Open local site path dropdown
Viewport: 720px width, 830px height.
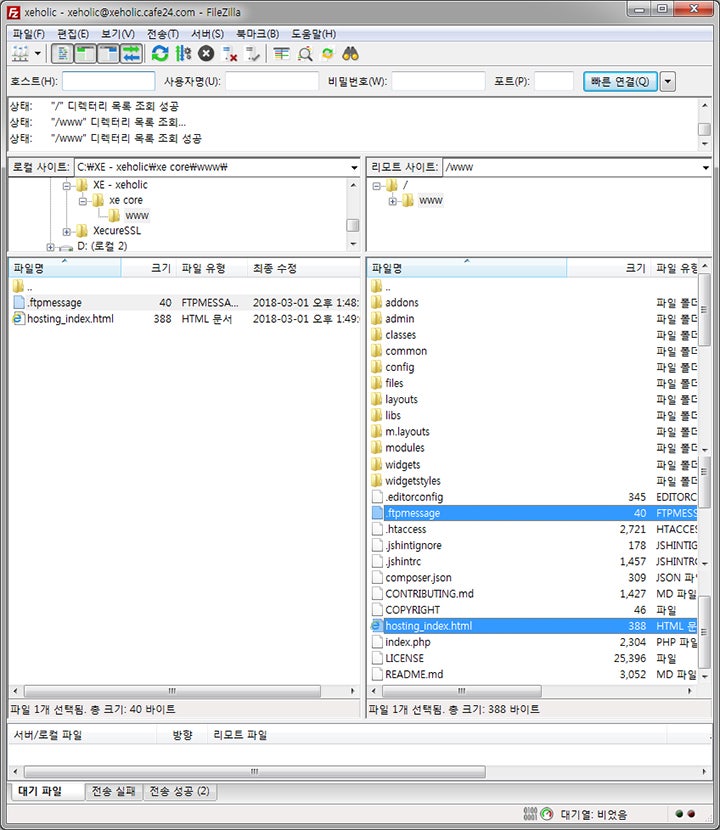pyautogui.click(x=354, y=167)
